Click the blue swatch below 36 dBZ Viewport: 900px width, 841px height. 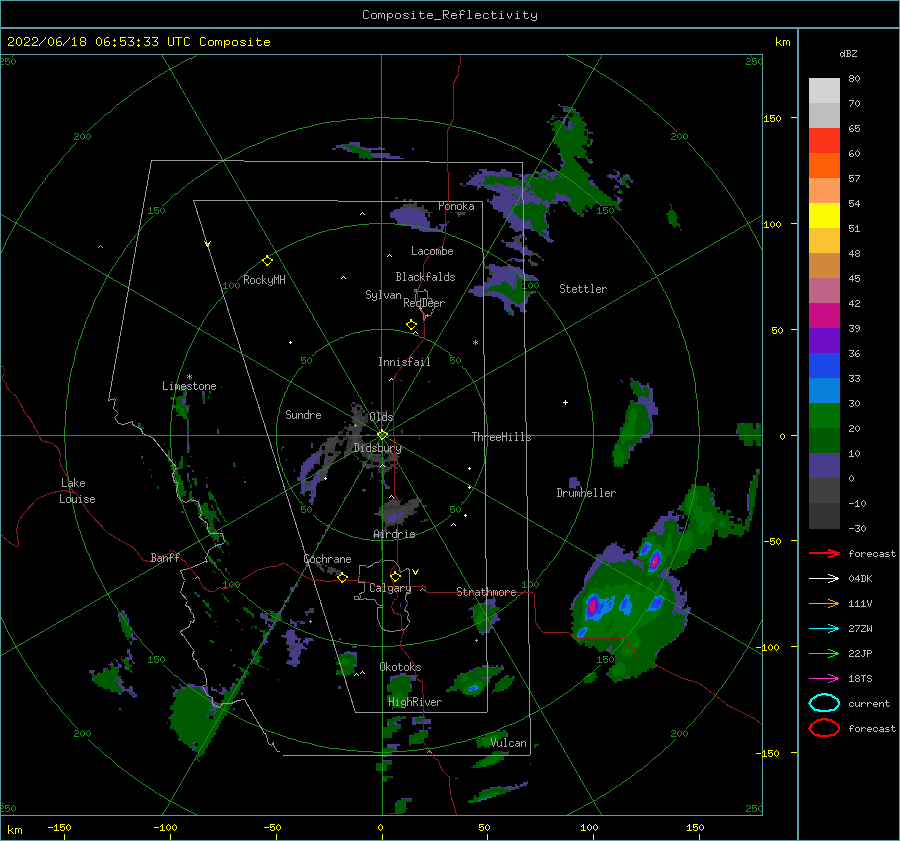(824, 366)
